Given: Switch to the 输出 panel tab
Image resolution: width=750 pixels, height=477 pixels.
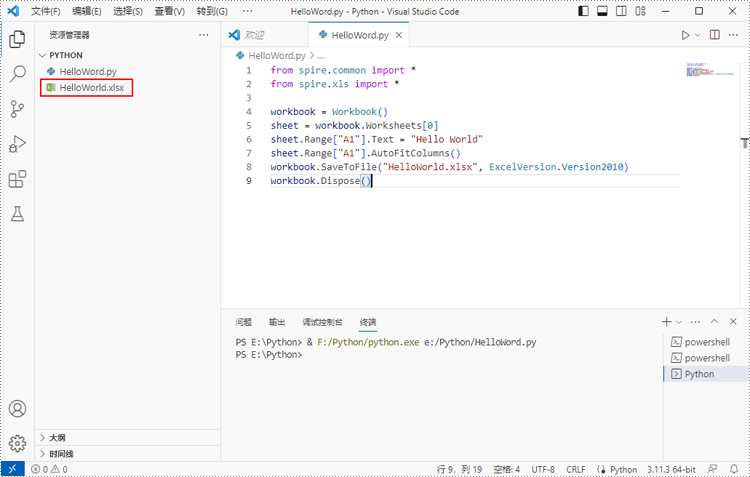Looking at the screenshot, I should 277,322.
